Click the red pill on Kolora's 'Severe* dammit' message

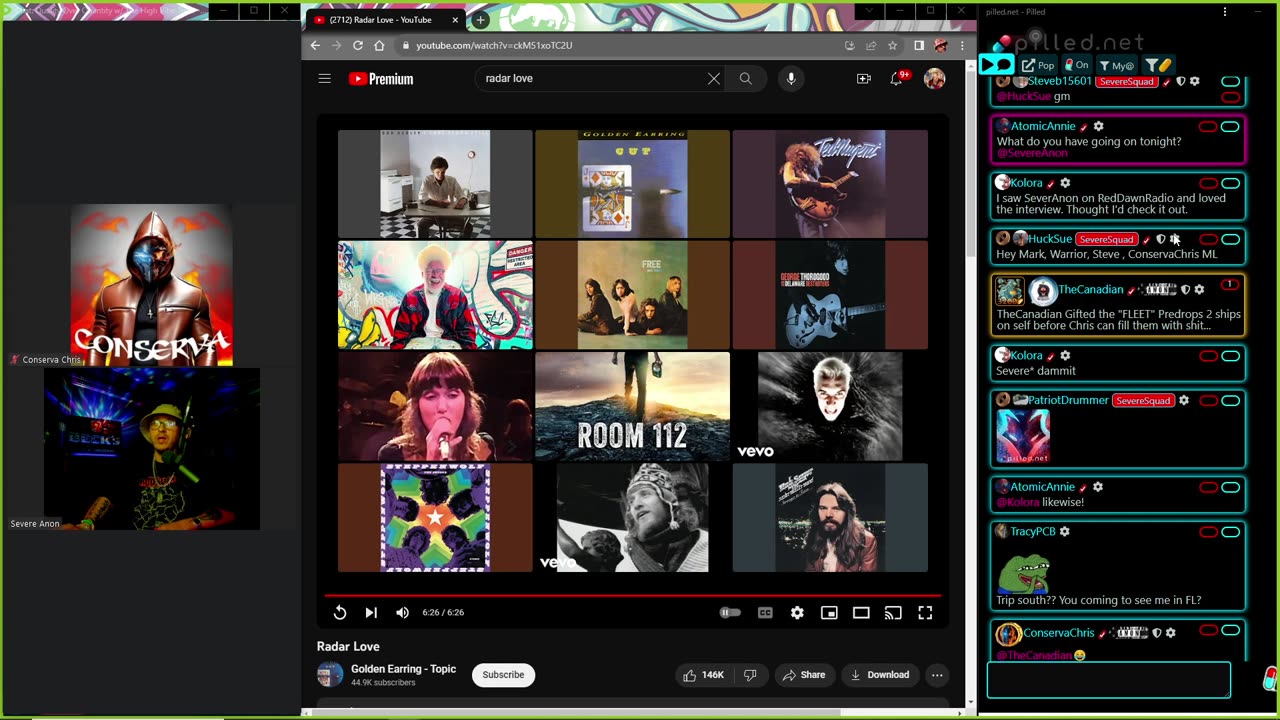(x=1208, y=356)
